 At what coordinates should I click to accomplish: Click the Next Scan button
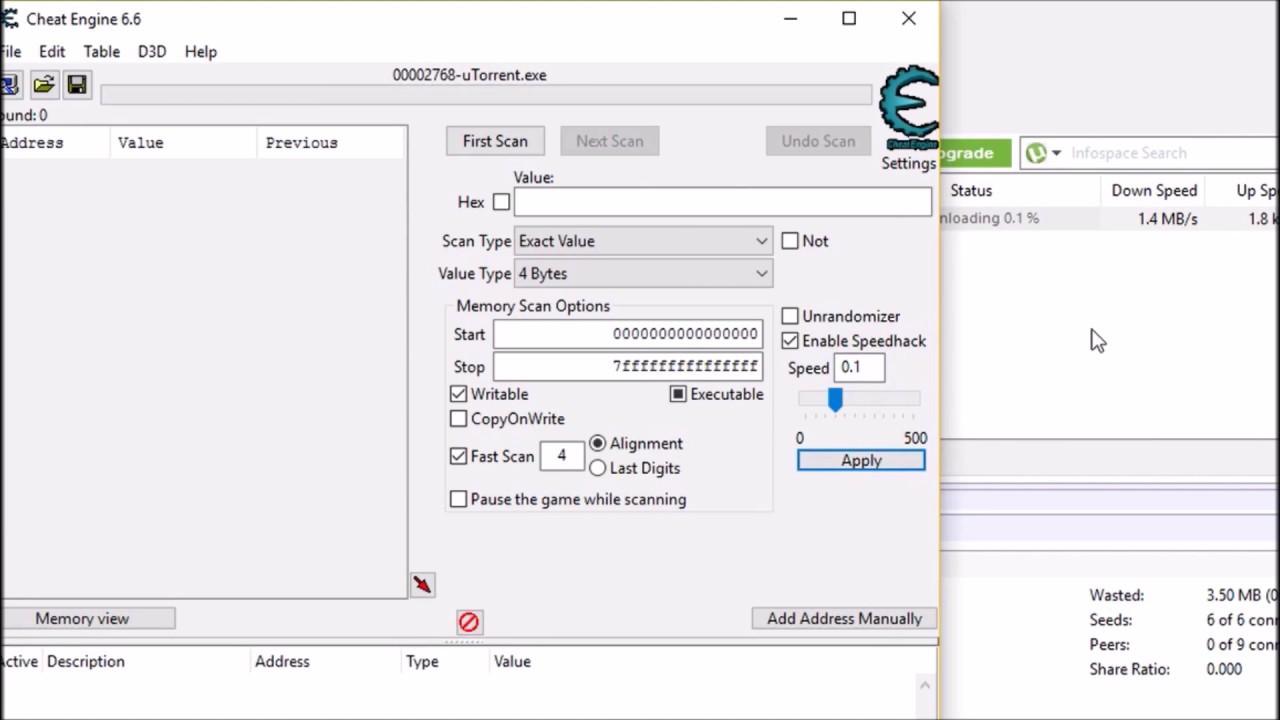pos(609,141)
